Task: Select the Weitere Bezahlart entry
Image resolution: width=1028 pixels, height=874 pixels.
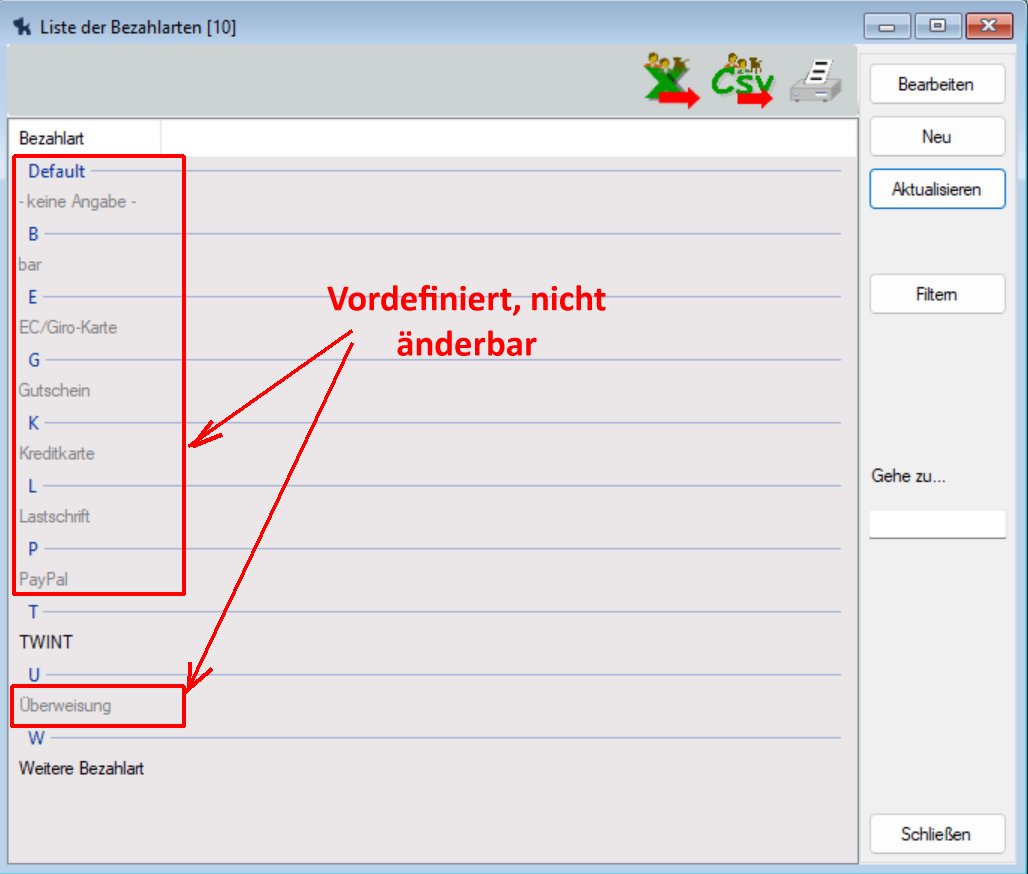Action: click(81, 768)
